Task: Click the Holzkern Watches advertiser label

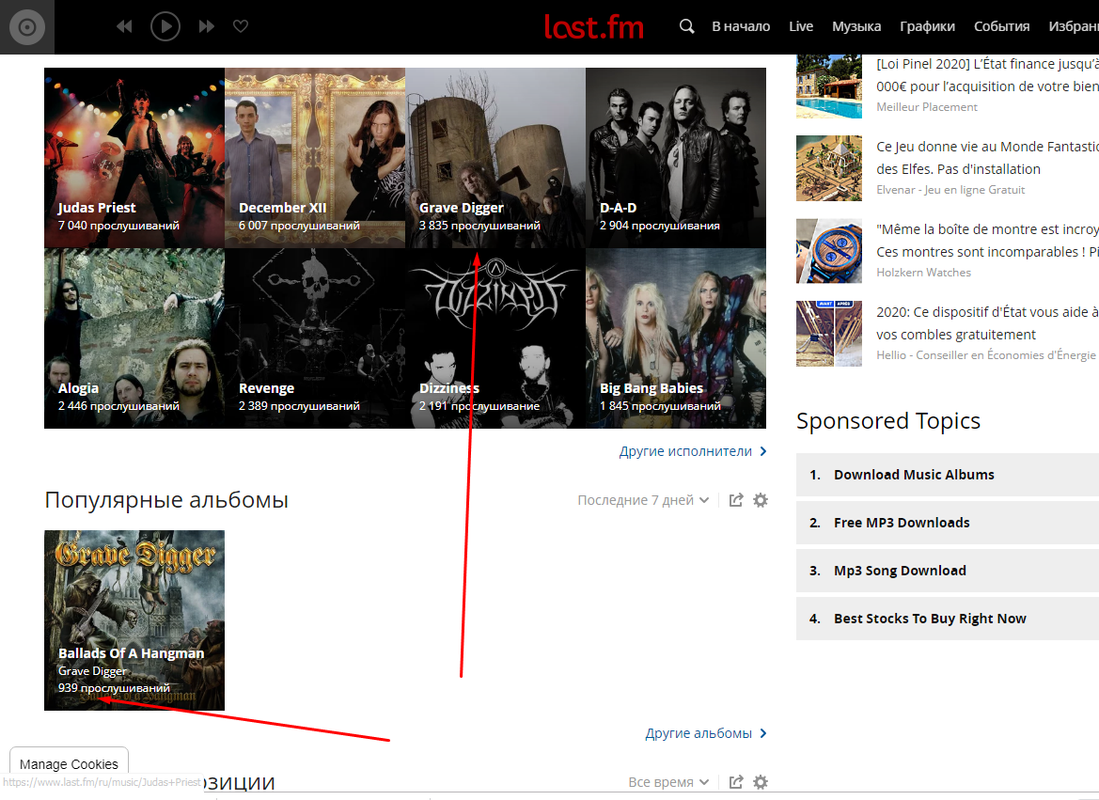Action: point(923,272)
